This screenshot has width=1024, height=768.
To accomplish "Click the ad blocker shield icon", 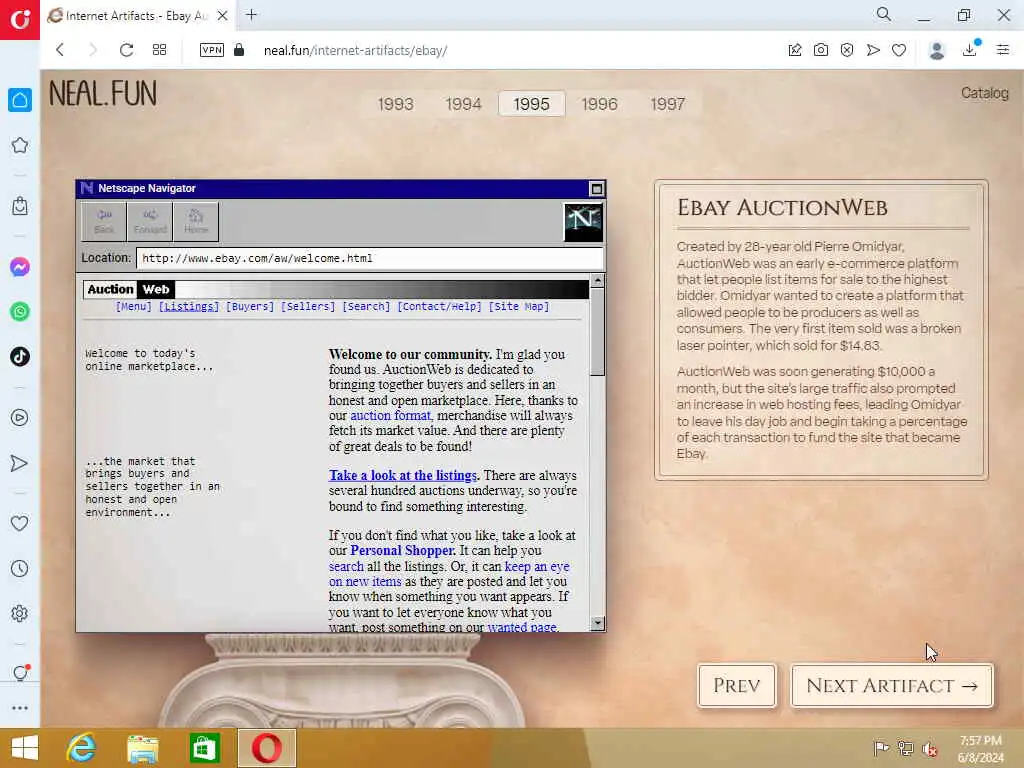I will click(847, 50).
